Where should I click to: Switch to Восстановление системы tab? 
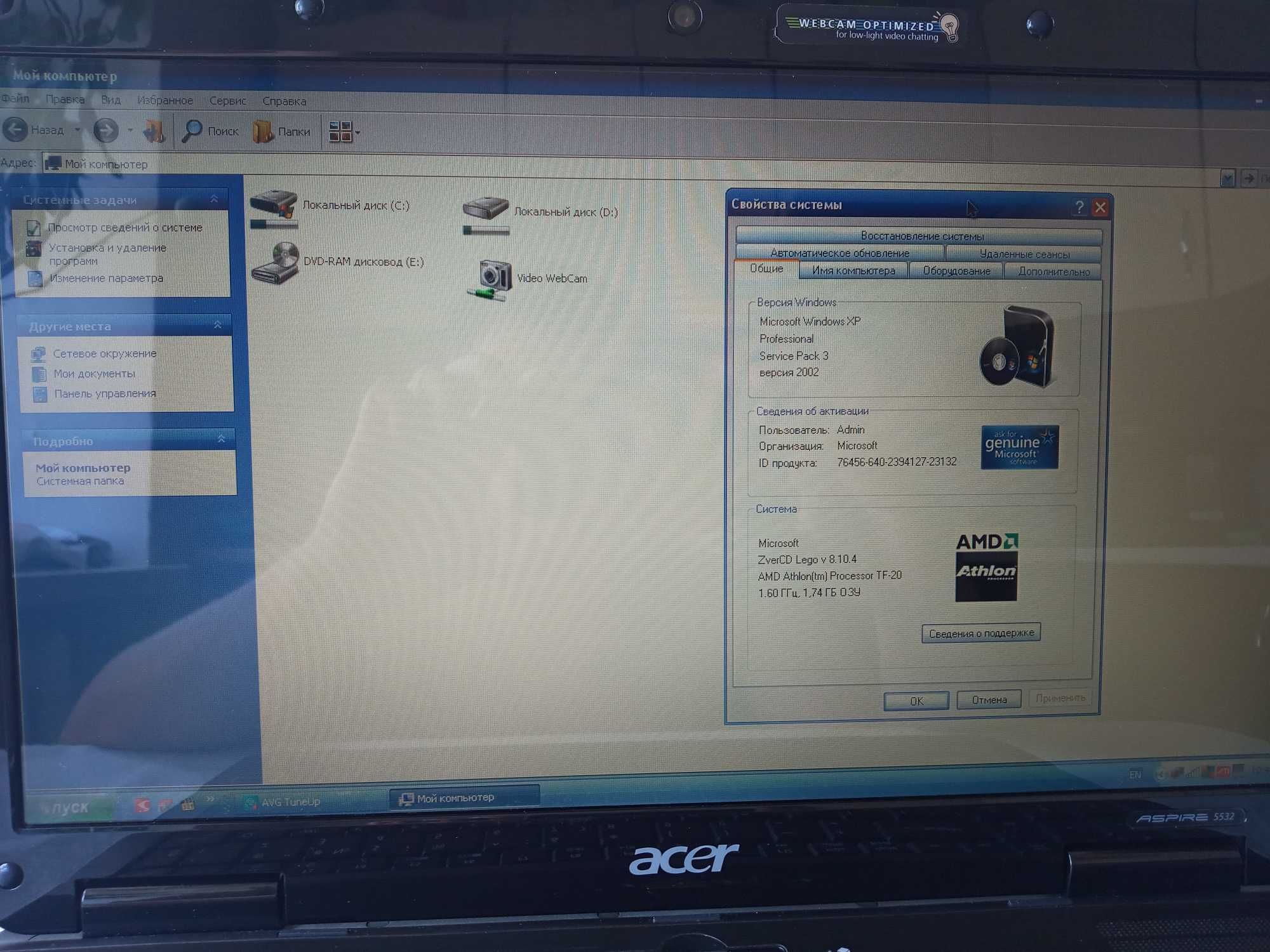921,235
